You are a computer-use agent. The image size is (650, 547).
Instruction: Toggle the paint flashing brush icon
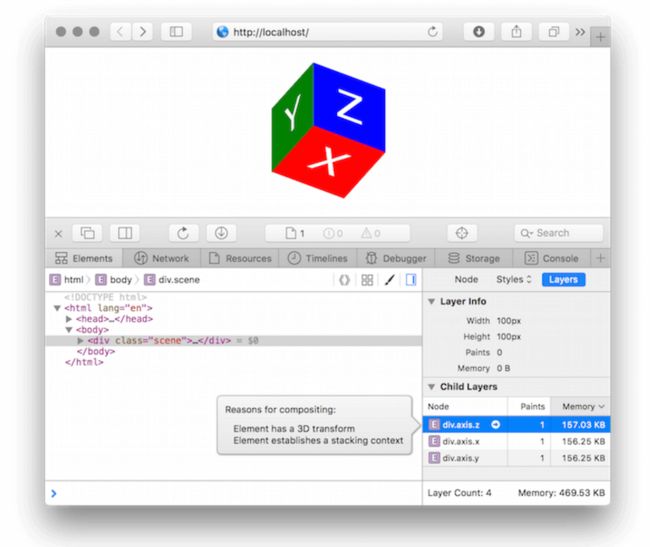coord(390,280)
